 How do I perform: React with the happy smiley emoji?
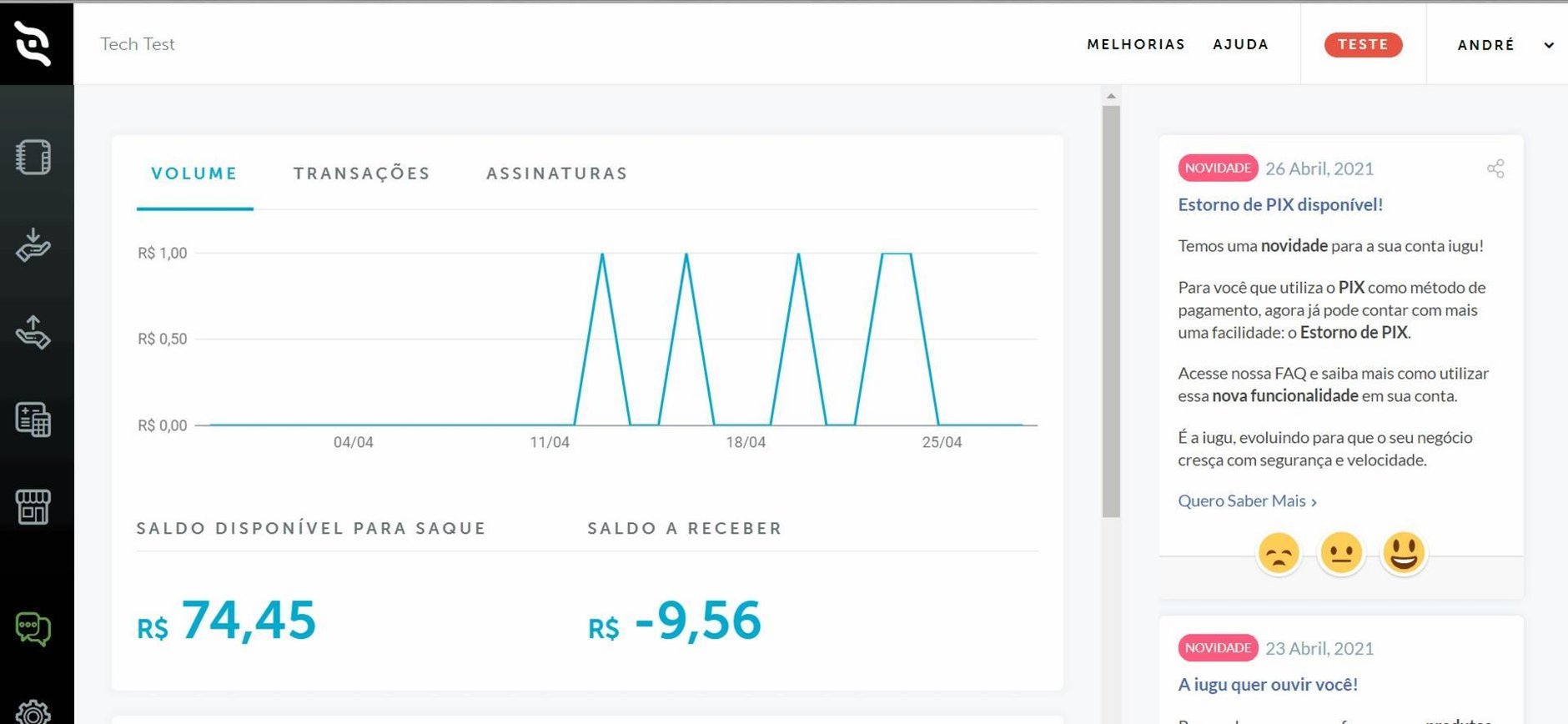pos(1404,553)
